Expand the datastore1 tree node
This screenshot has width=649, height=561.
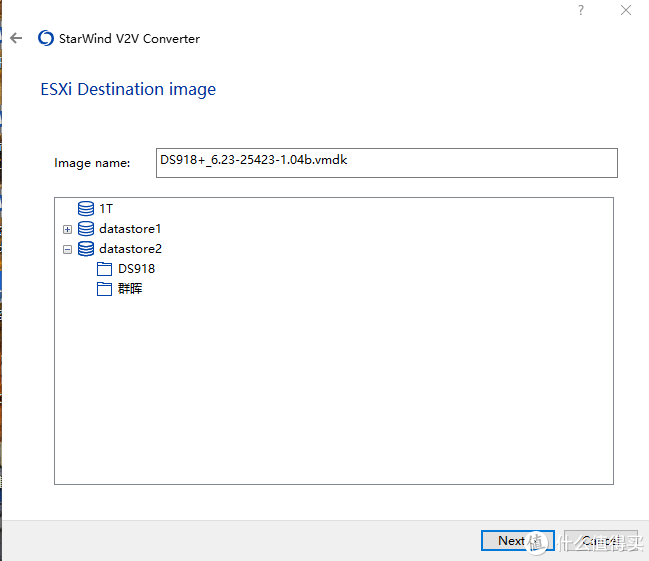point(67,229)
